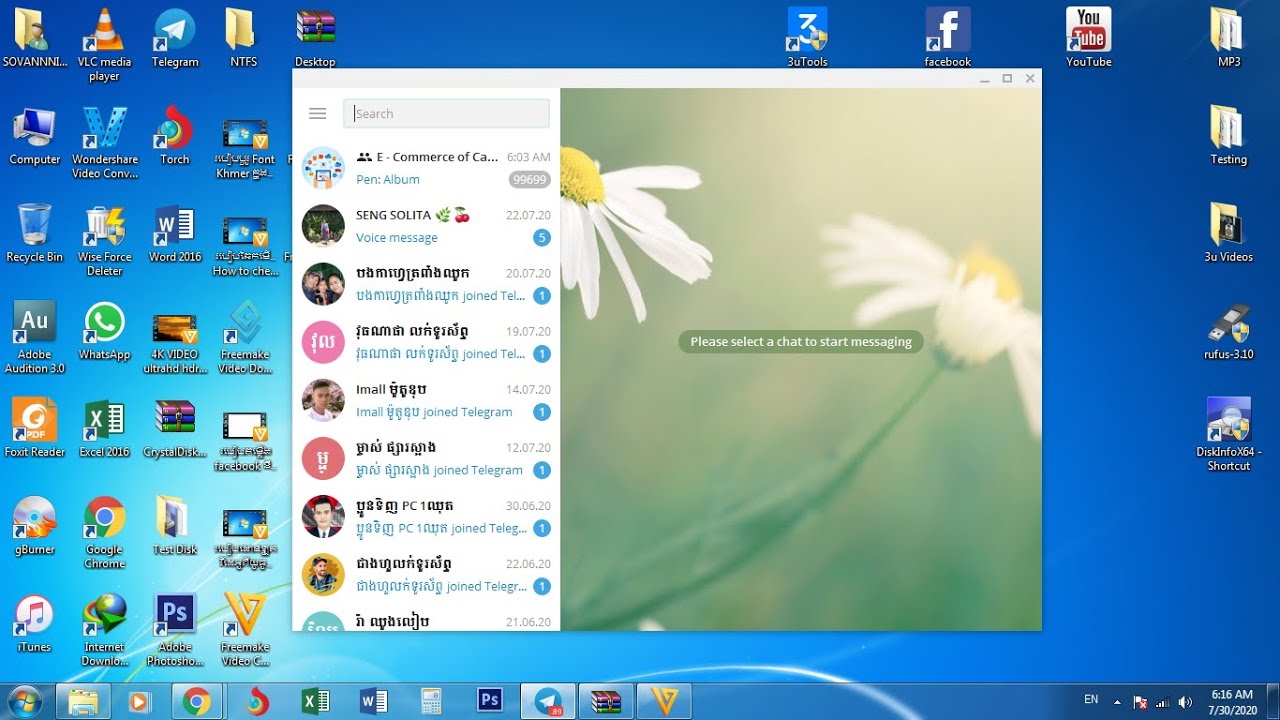Select the NTFS folder on desktop
Viewport: 1280px width, 720px height.
243,38
